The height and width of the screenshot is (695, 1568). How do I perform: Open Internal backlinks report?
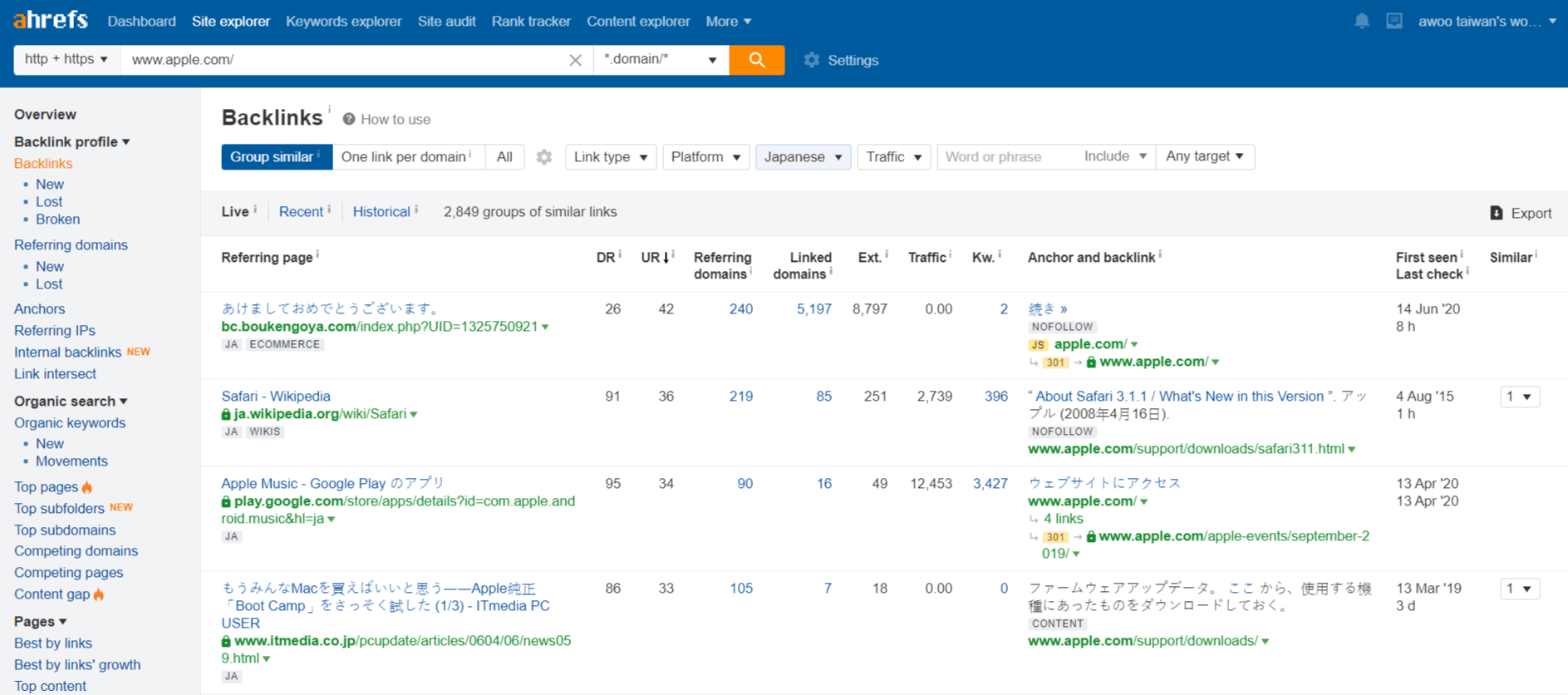(x=68, y=352)
